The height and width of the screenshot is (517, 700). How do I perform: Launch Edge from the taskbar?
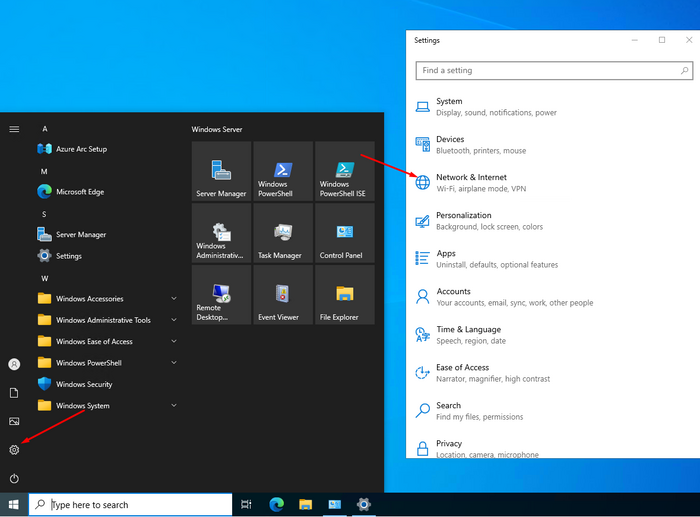276,504
